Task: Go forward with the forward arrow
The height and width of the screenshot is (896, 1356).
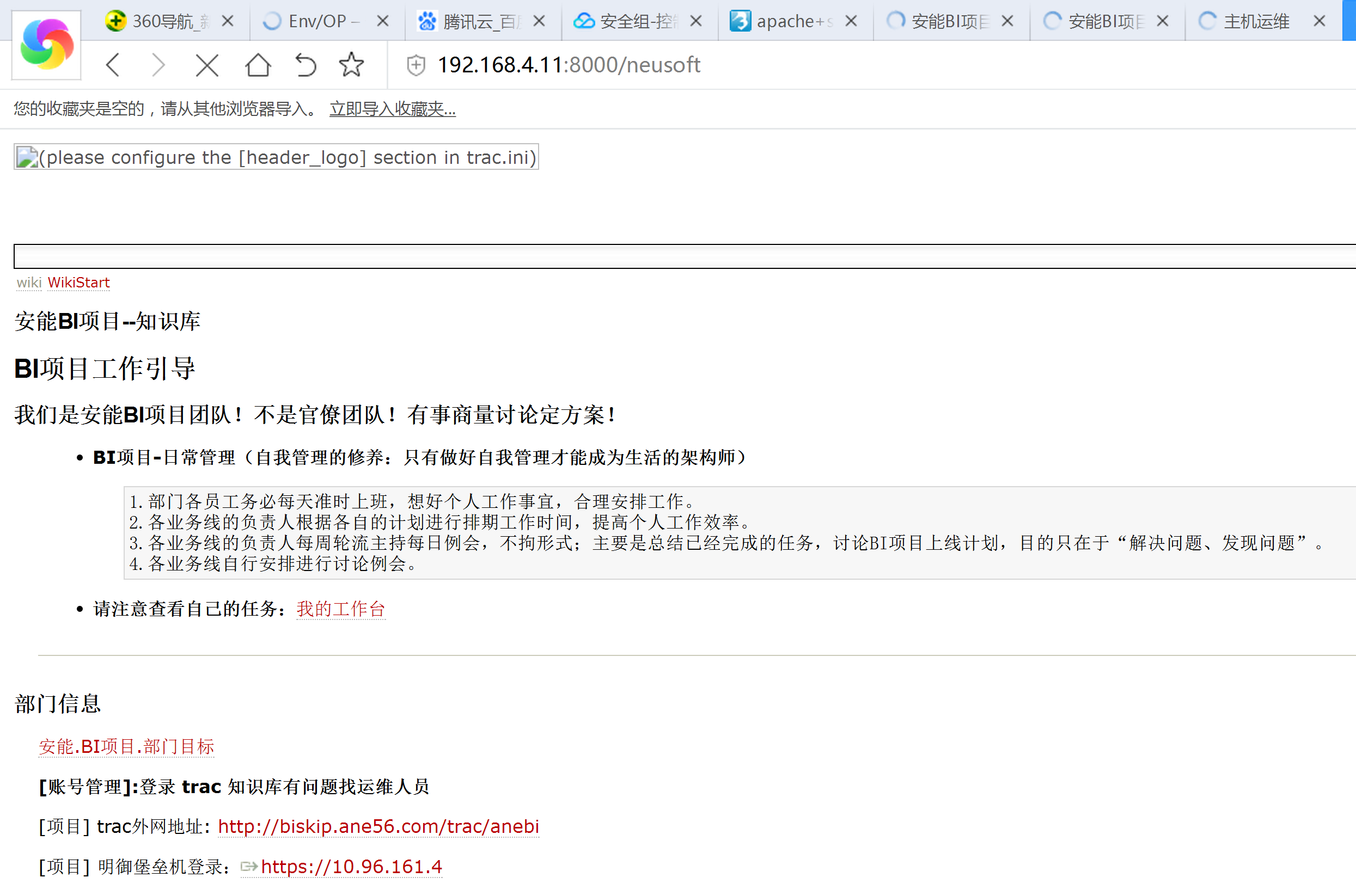Action: tap(158, 65)
